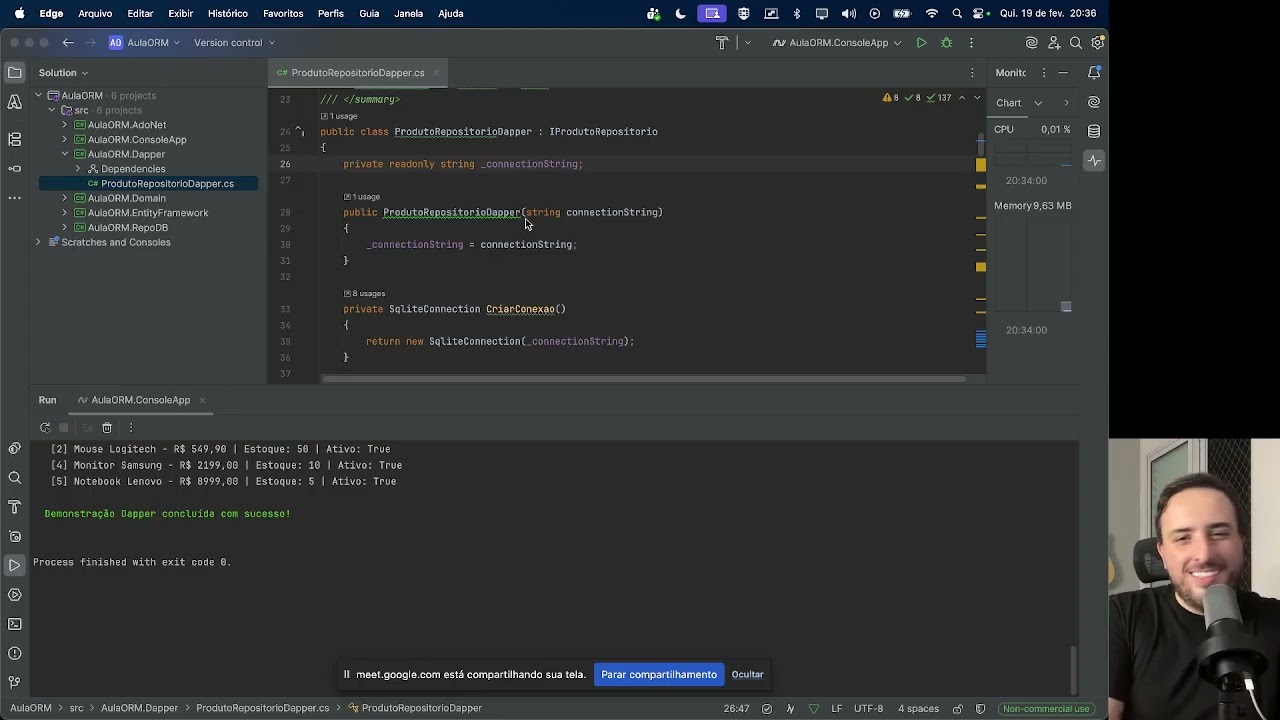Select AulaORM.RepoDB project in tree
Screen dimensions: 1280x720
128,227
